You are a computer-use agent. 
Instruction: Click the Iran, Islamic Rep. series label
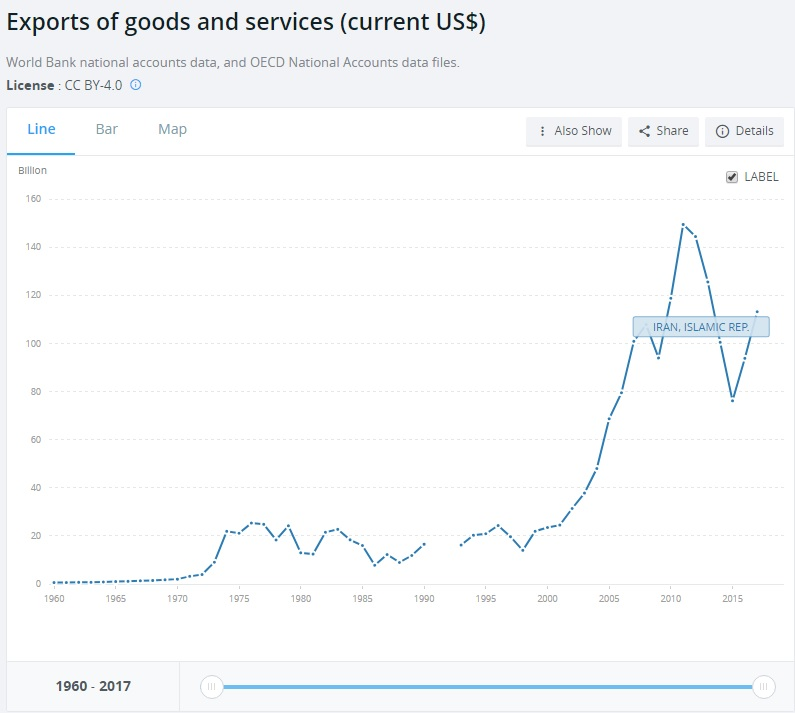click(x=700, y=327)
